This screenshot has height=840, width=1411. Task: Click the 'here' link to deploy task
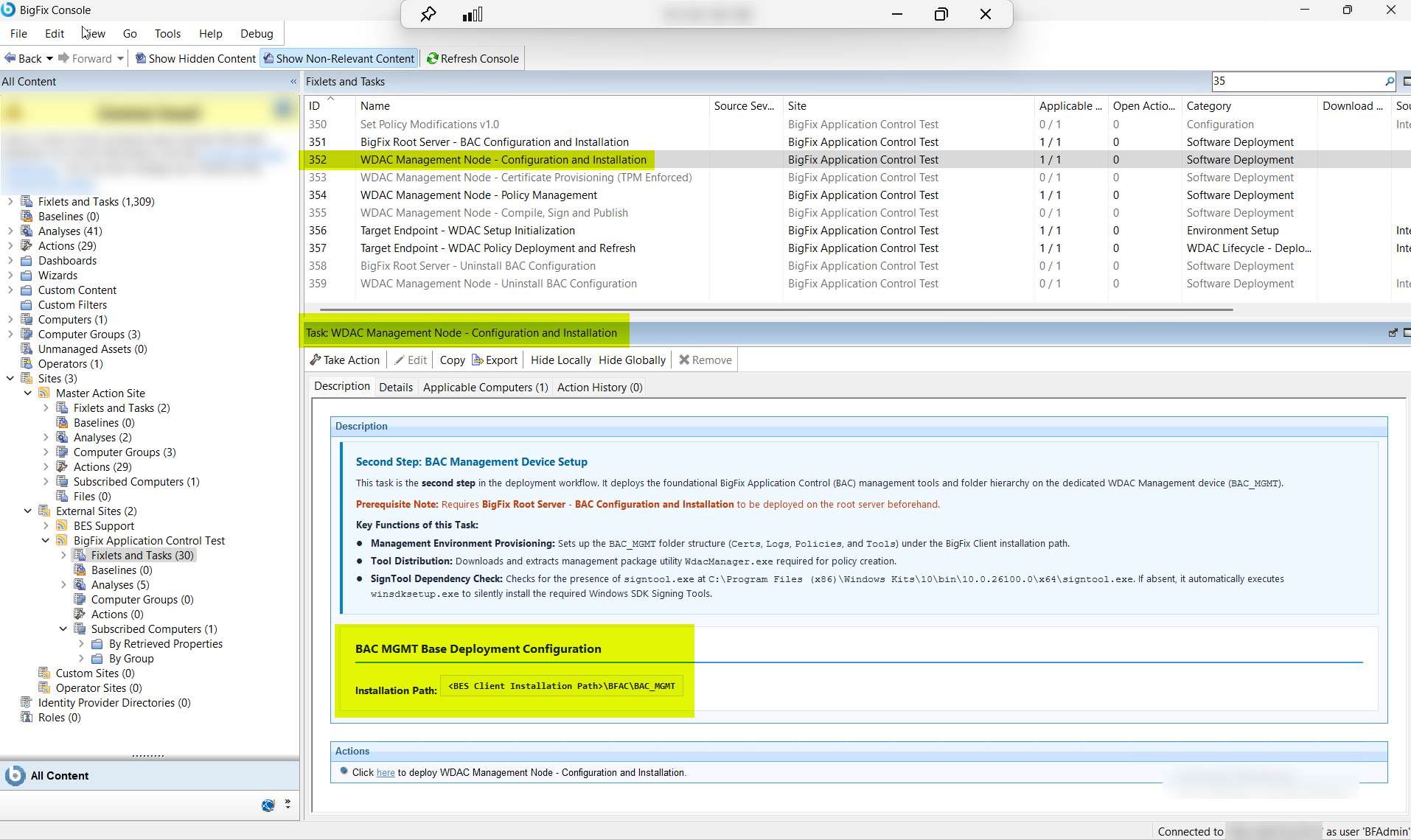[x=386, y=773]
